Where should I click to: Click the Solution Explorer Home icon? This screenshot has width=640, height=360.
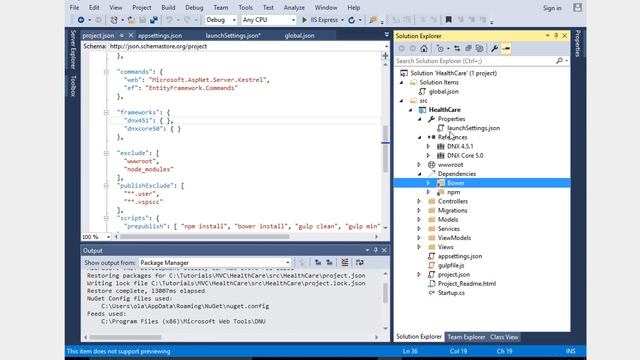coord(424,49)
